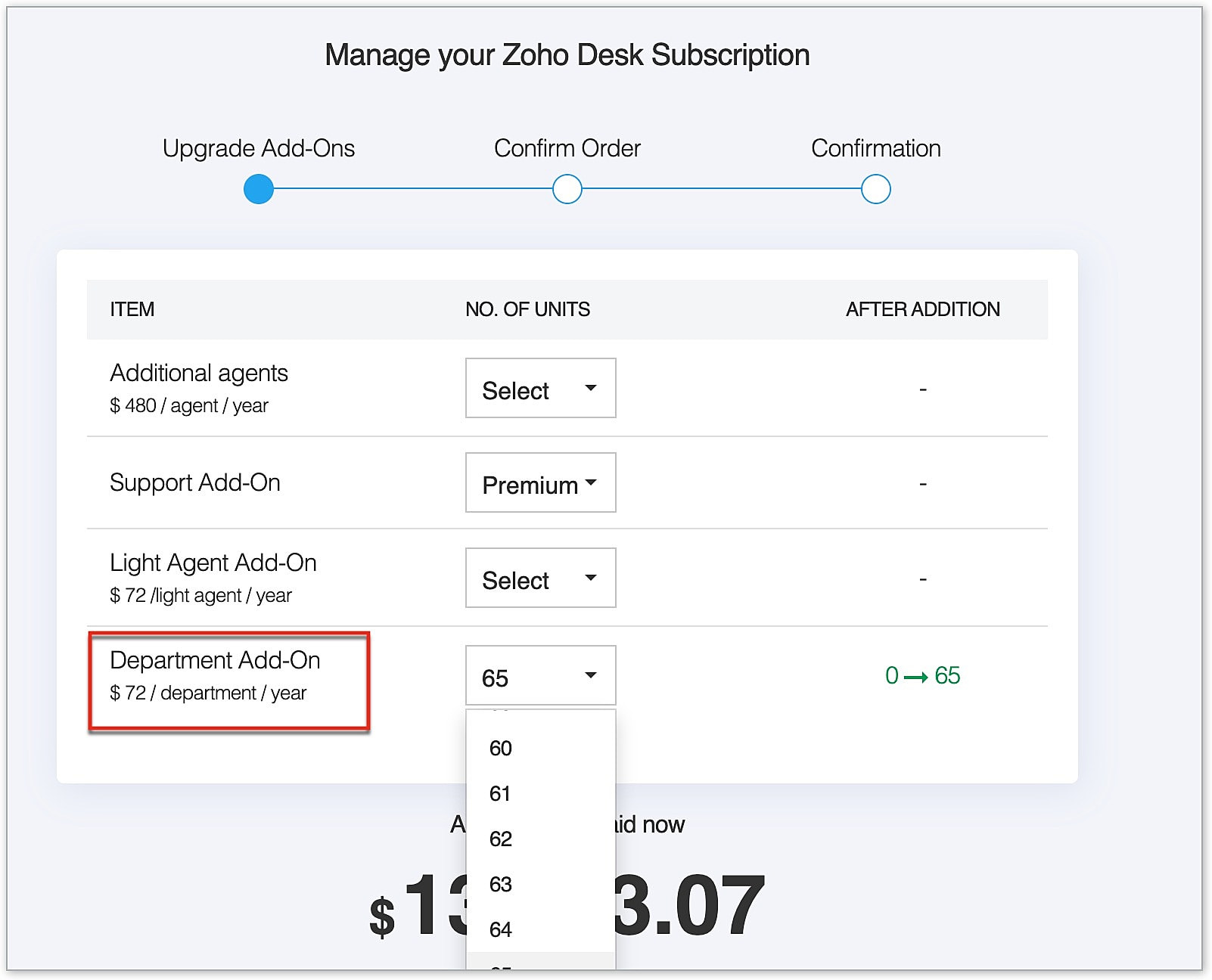Choose 60 from the department units list

click(540, 748)
